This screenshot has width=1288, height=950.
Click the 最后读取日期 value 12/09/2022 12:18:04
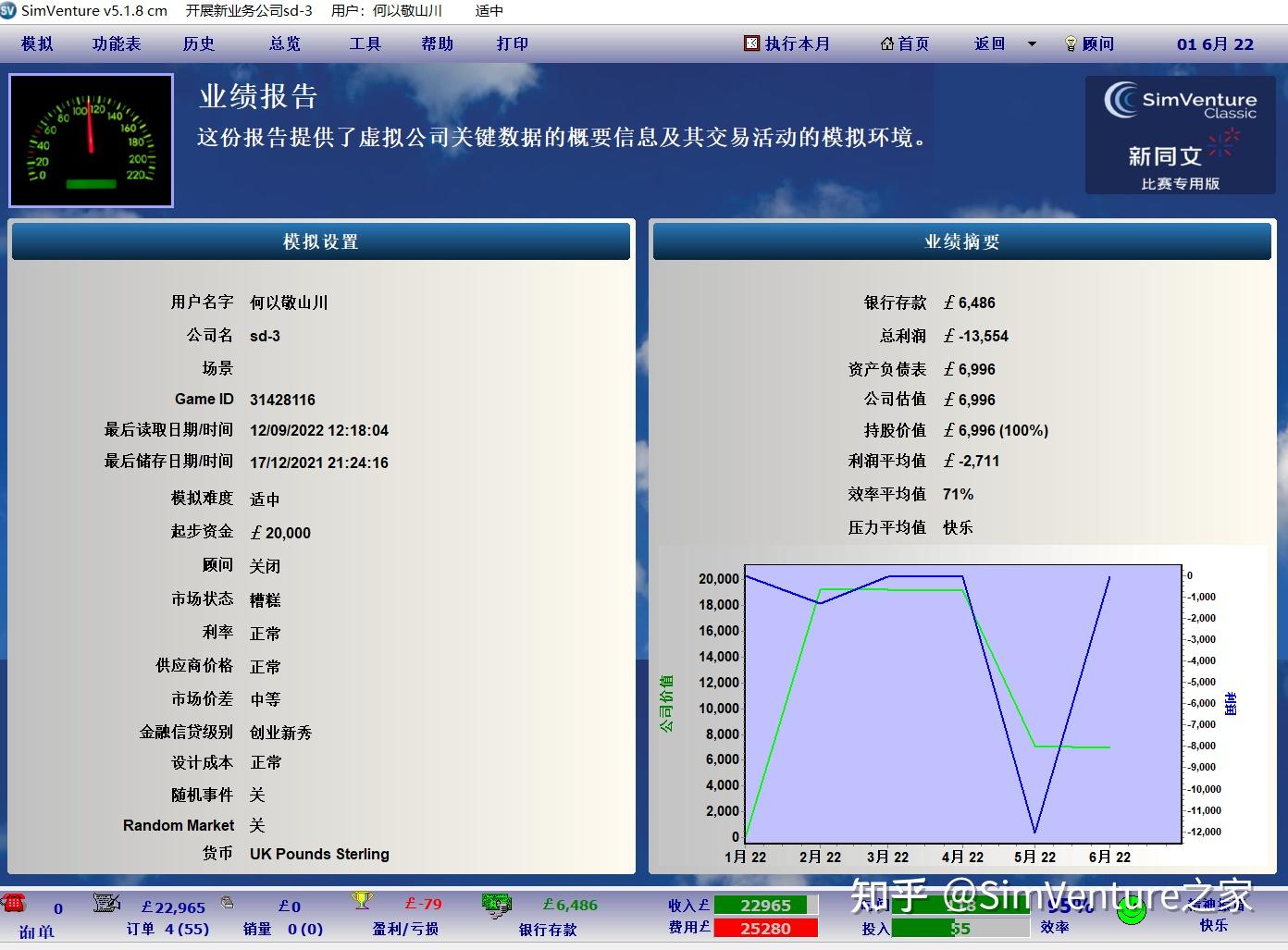click(319, 430)
